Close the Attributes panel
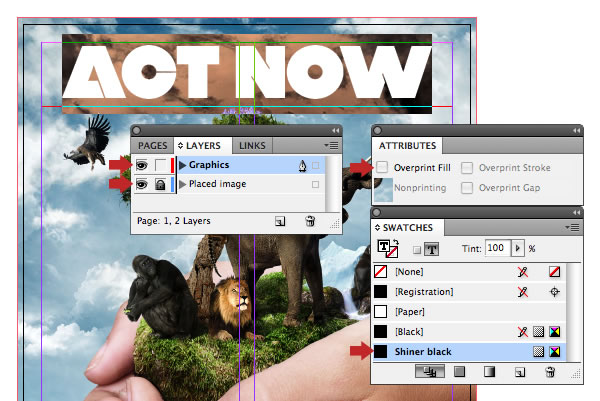The image size is (600, 401). click(377, 130)
